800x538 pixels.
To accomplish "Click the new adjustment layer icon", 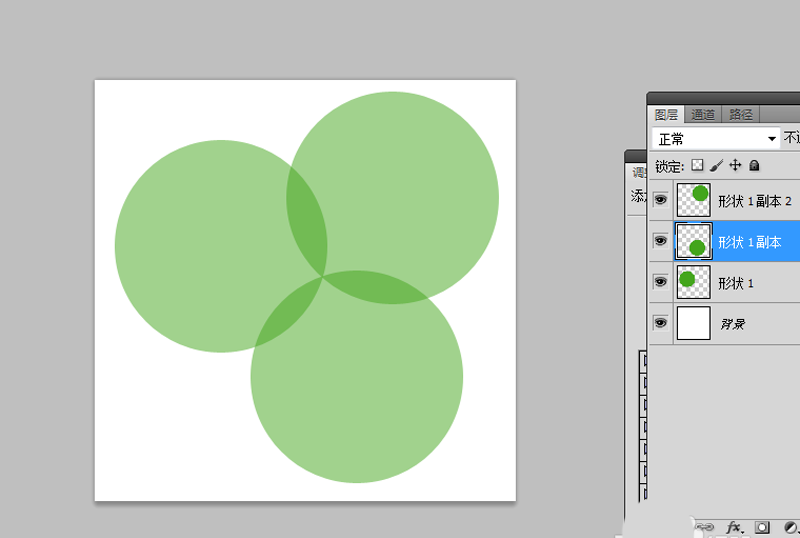I will click(x=790, y=526).
